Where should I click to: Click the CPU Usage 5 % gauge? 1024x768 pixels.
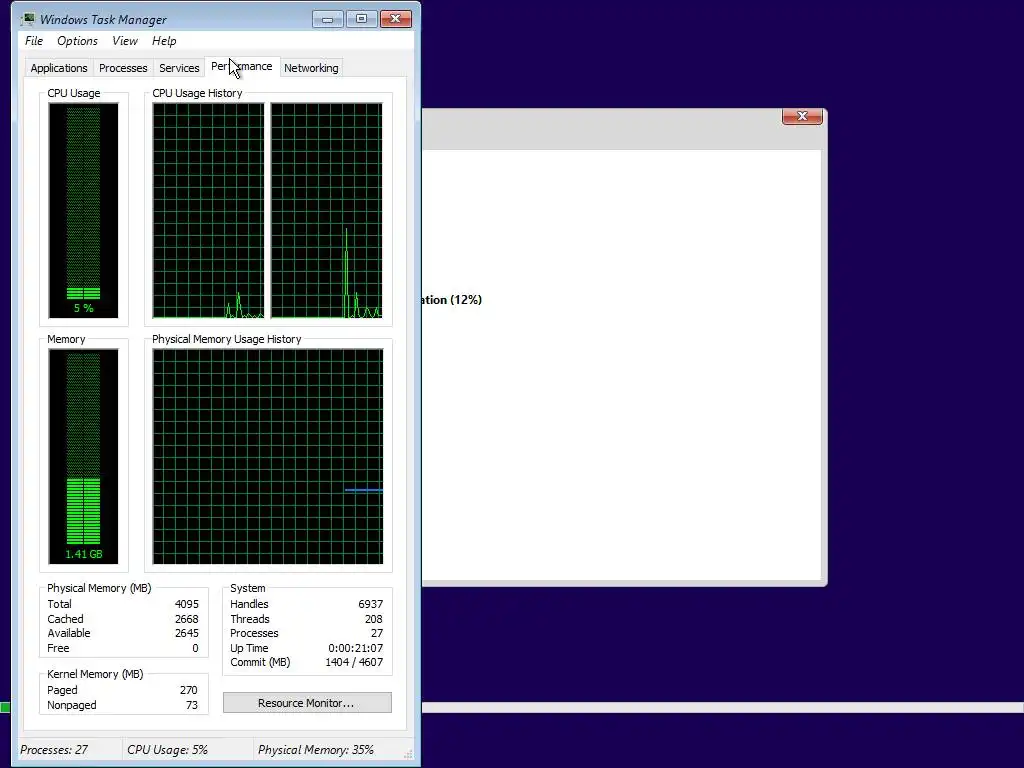(83, 210)
